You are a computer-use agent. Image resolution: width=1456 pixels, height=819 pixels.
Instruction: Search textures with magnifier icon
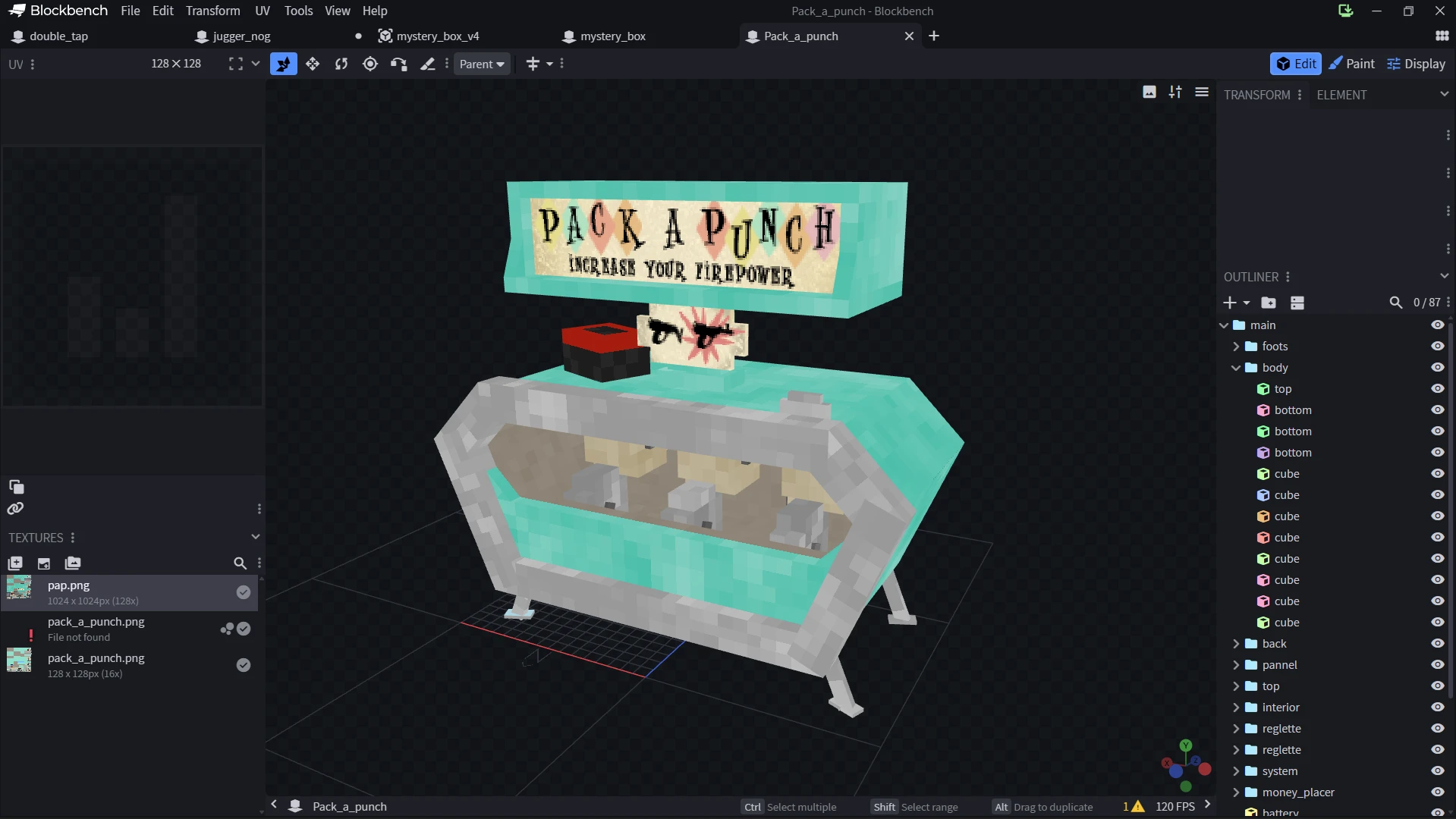coord(240,563)
